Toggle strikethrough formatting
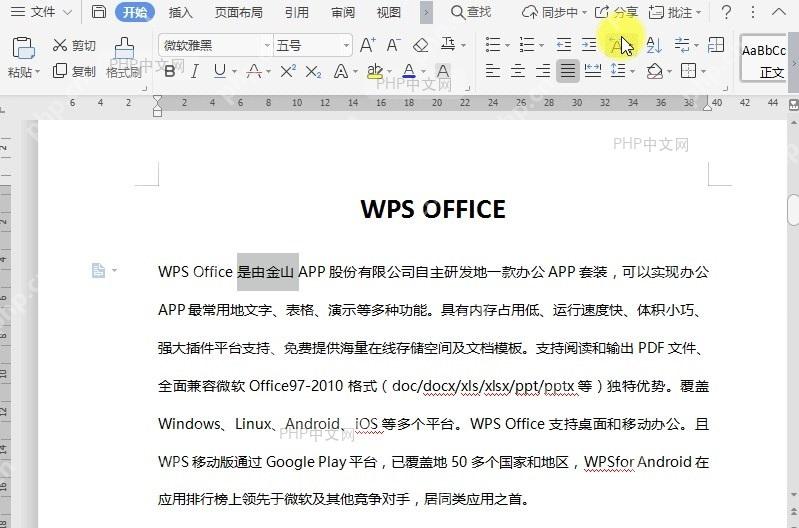The image size is (799, 528). click(254, 71)
